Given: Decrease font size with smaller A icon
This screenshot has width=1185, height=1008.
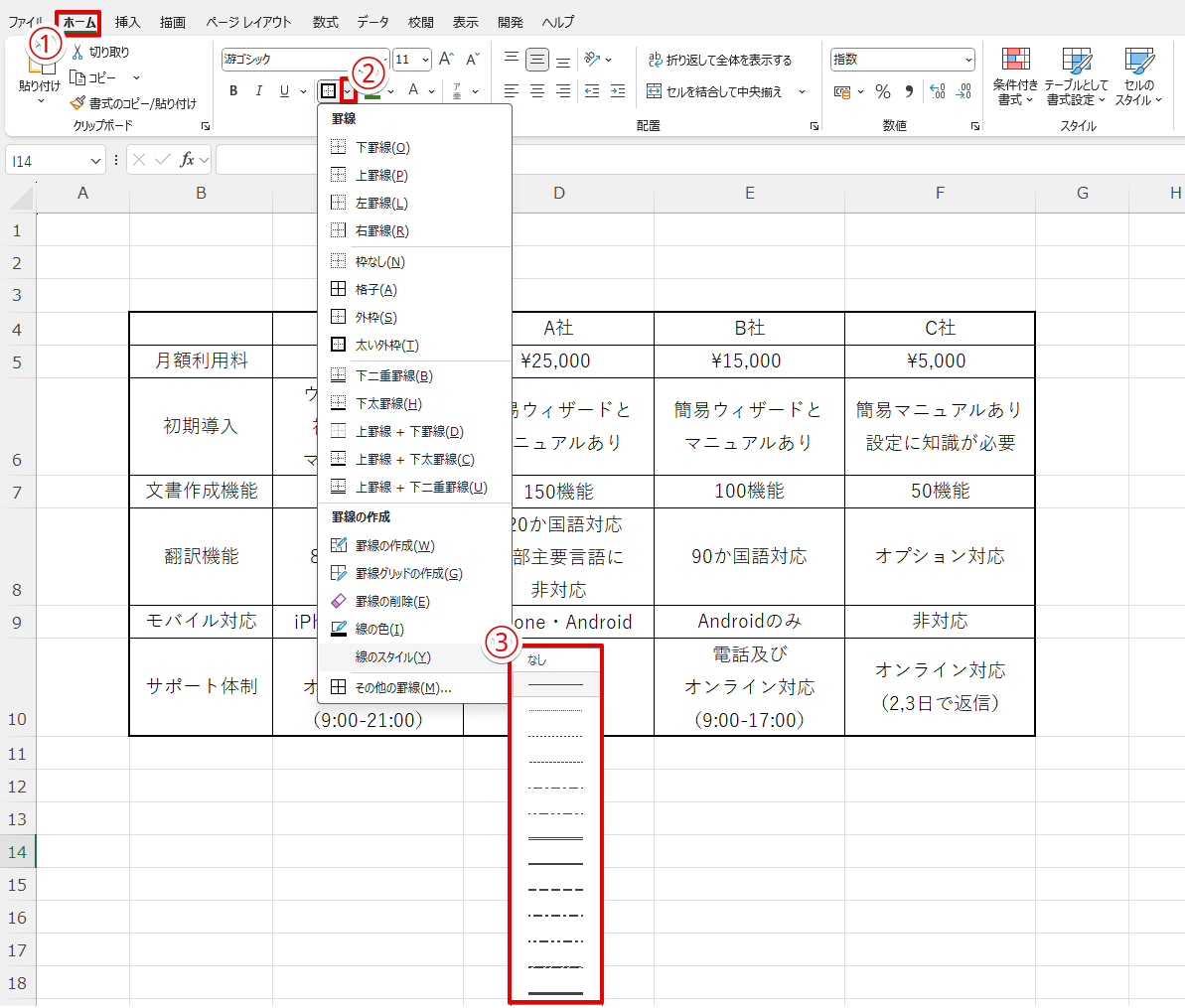Looking at the screenshot, I should pos(473,59).
